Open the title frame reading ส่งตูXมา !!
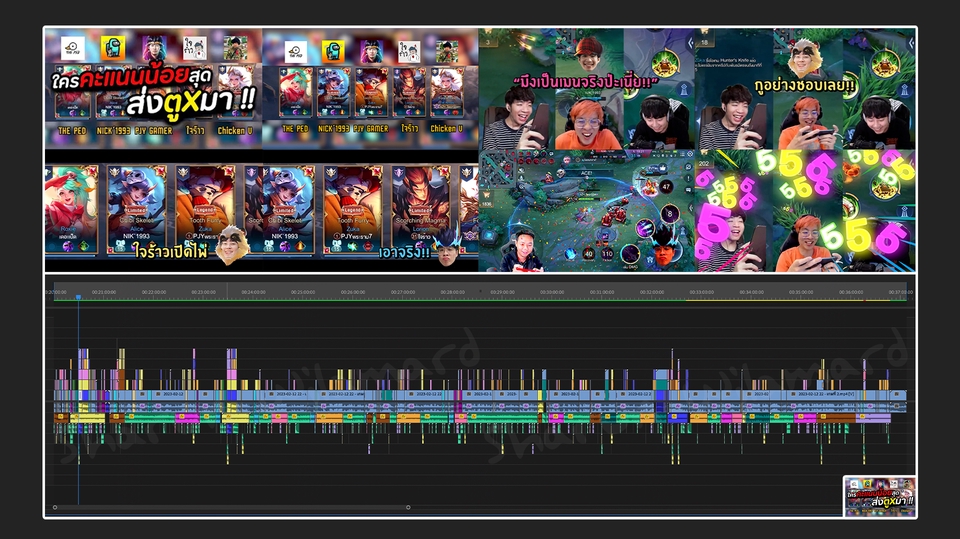 tap(154, 88)
